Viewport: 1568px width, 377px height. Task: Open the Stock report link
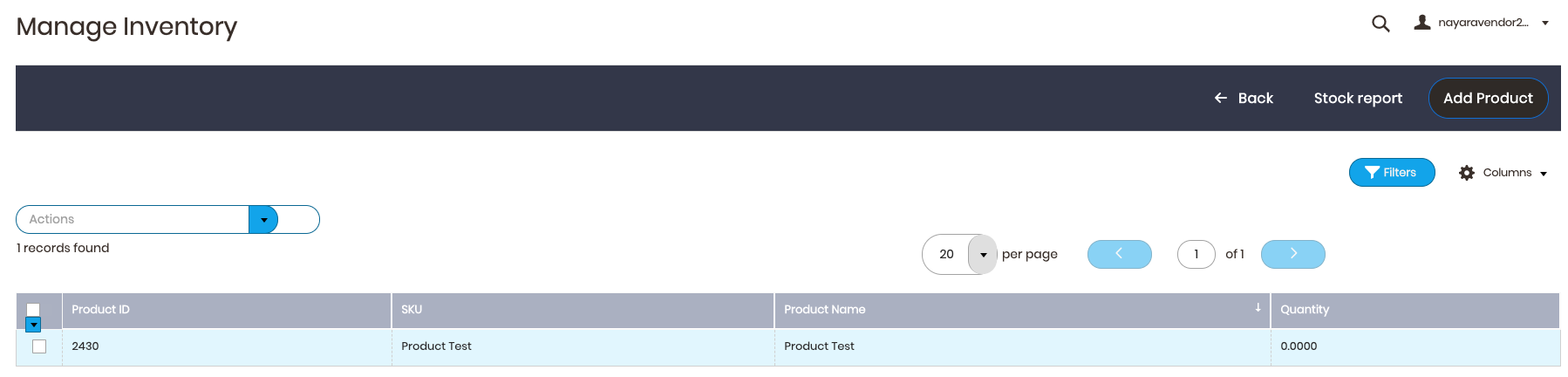(1358, 98)
